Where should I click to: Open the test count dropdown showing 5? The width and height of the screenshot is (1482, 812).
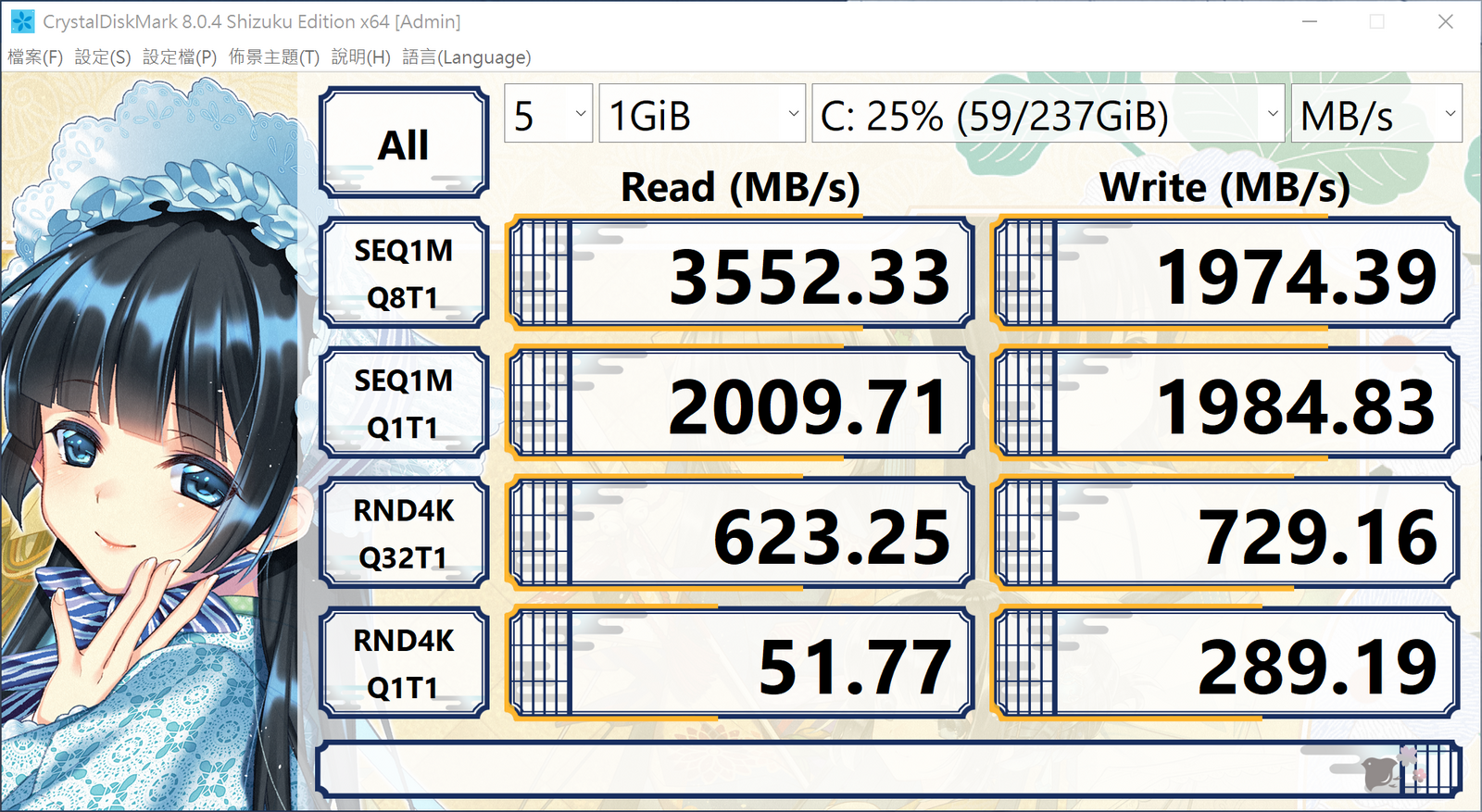pos(548,114)
